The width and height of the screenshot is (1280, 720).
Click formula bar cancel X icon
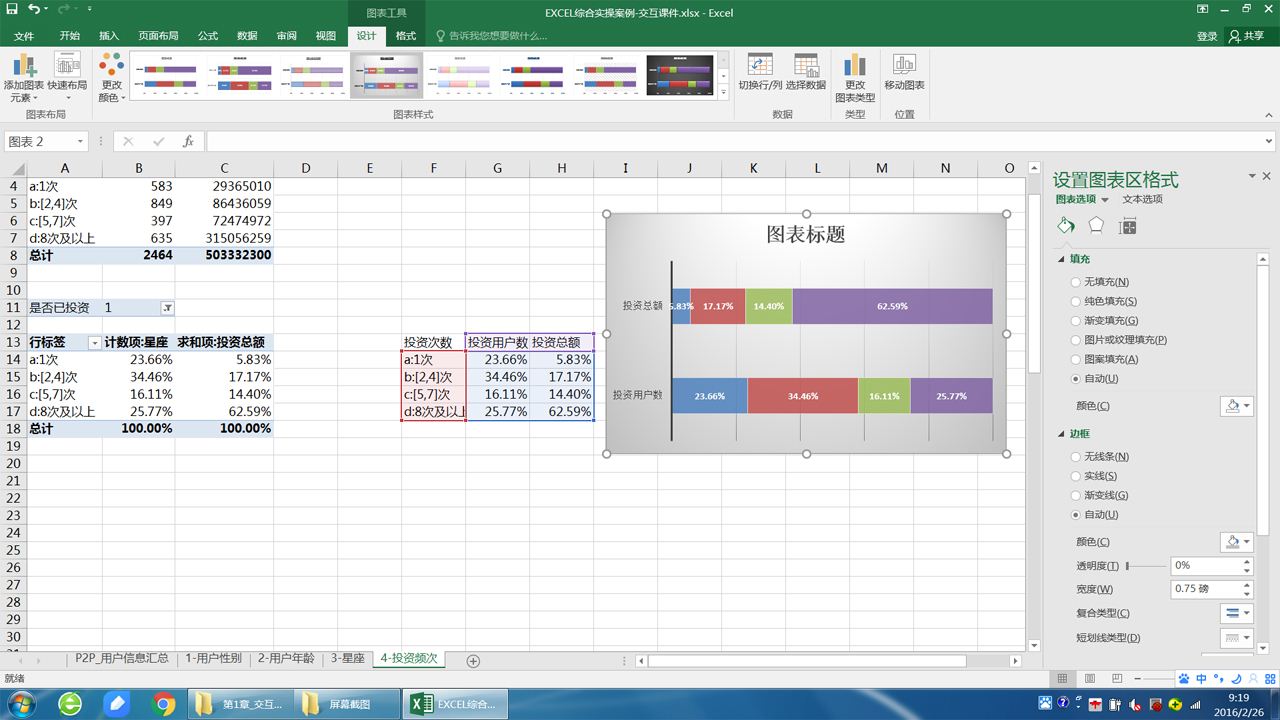(x=127, y=142)
